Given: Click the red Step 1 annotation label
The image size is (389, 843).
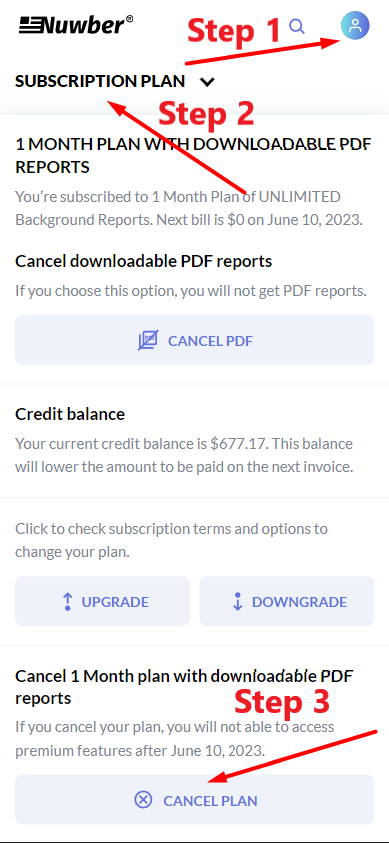Looking at the screenshot, I should click(x=234, y=31).
